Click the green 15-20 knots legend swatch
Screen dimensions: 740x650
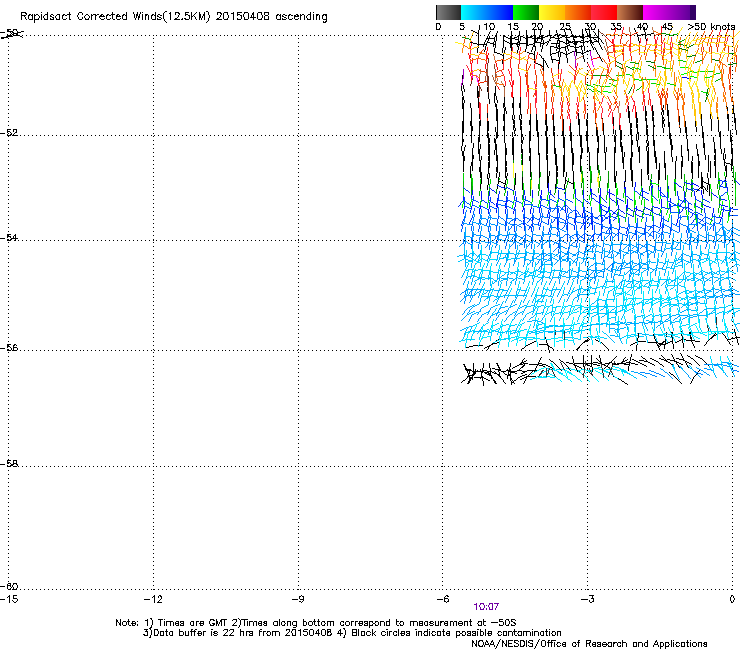pos(526,12)
